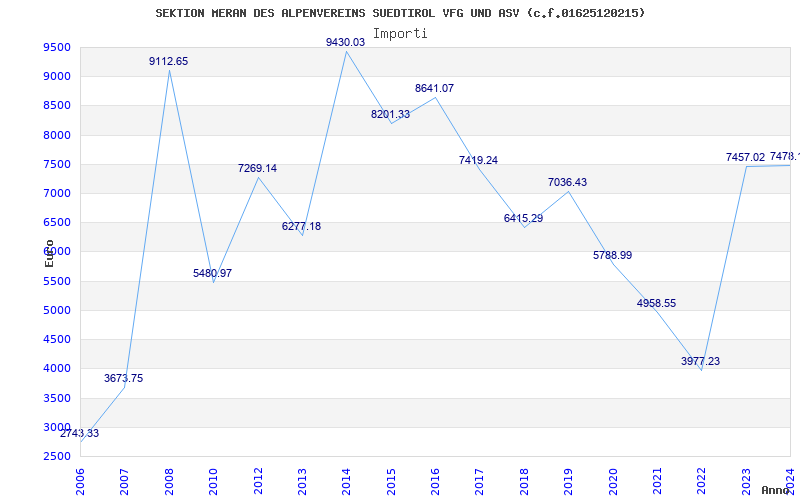The image size is (800, 500).
Task: Select the 7457.02 data label
Action: point(745,158)
